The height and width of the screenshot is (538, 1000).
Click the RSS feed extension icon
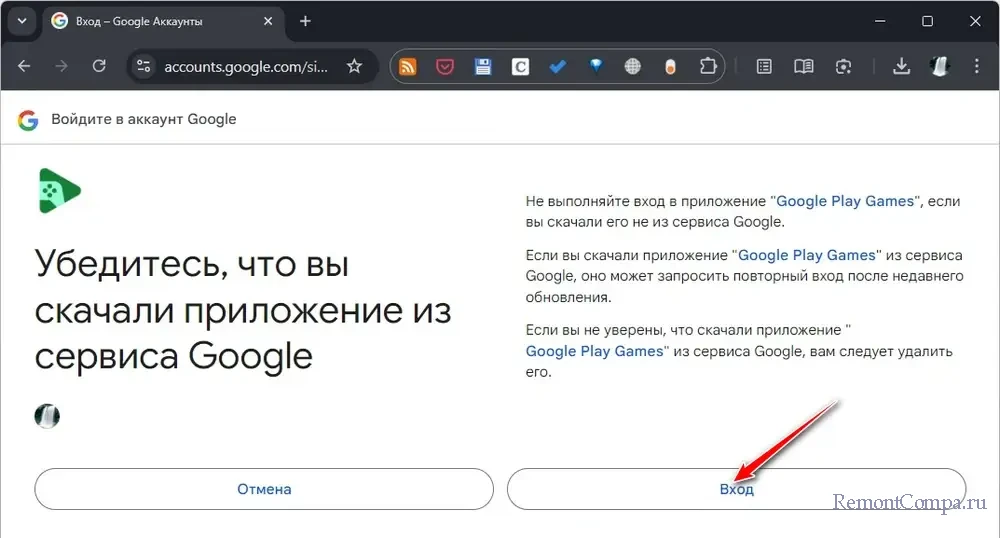pyautogui.click(x=408, y=67)
